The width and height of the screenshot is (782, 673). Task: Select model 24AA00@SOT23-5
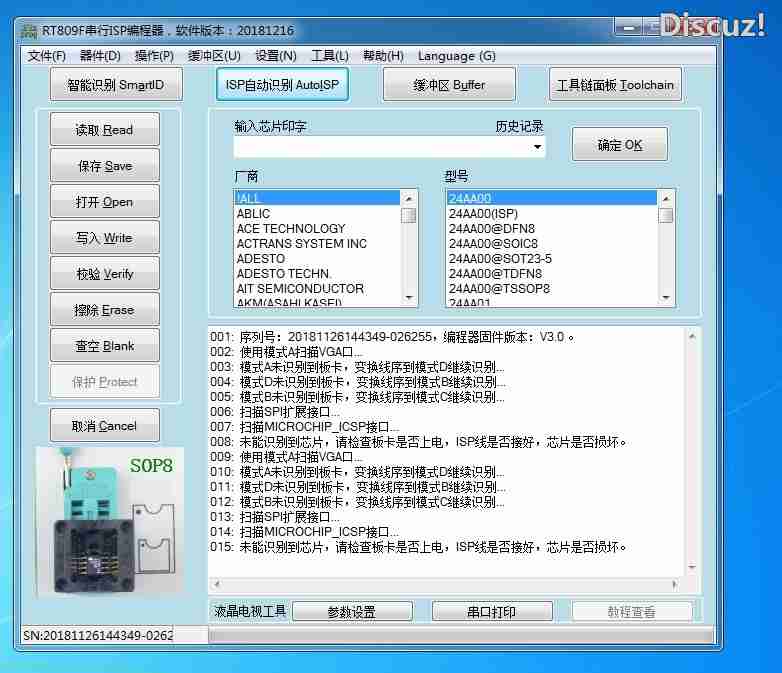[552, 258]
